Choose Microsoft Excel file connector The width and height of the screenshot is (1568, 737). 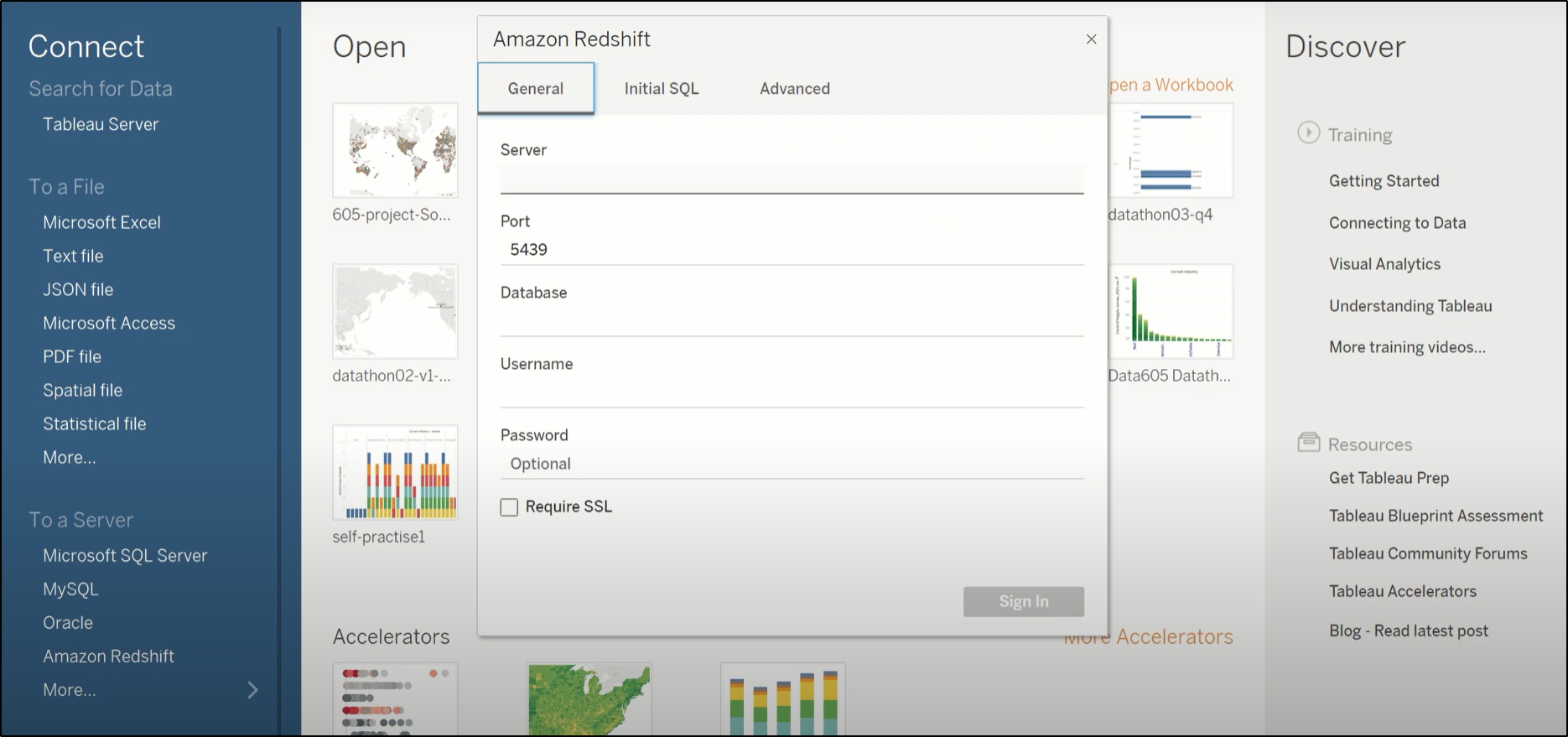click(x=101, y=222)
